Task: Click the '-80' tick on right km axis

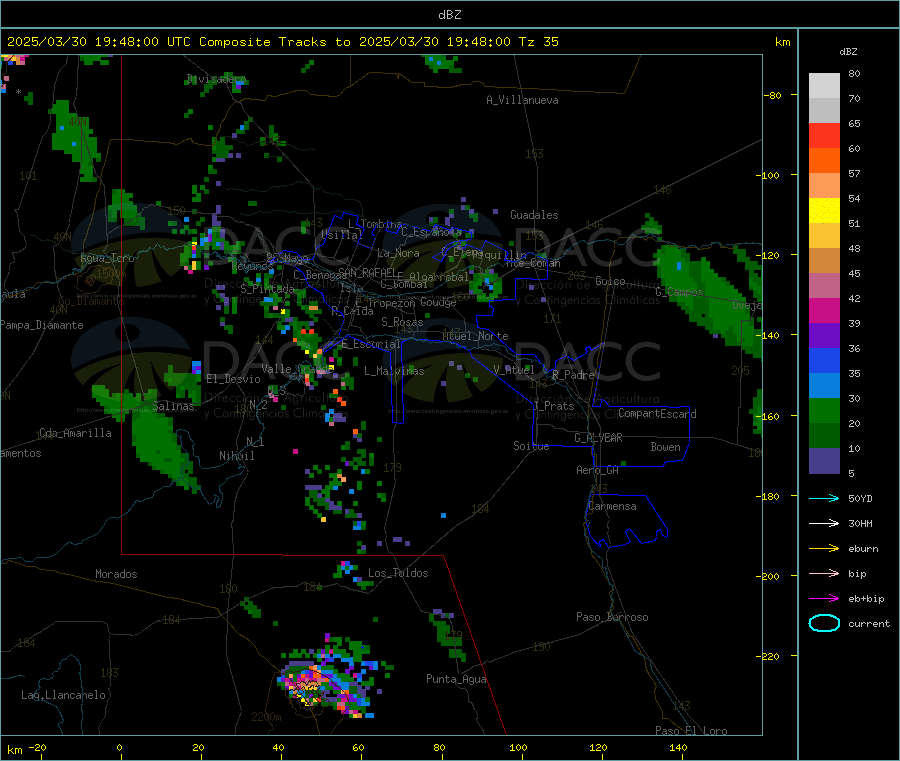Action: click(x=773, y=95)
